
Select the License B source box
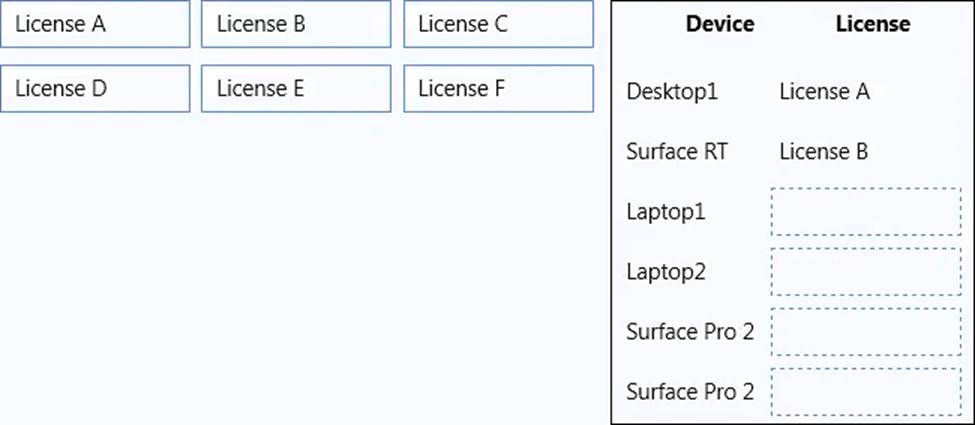coord(296,24)
